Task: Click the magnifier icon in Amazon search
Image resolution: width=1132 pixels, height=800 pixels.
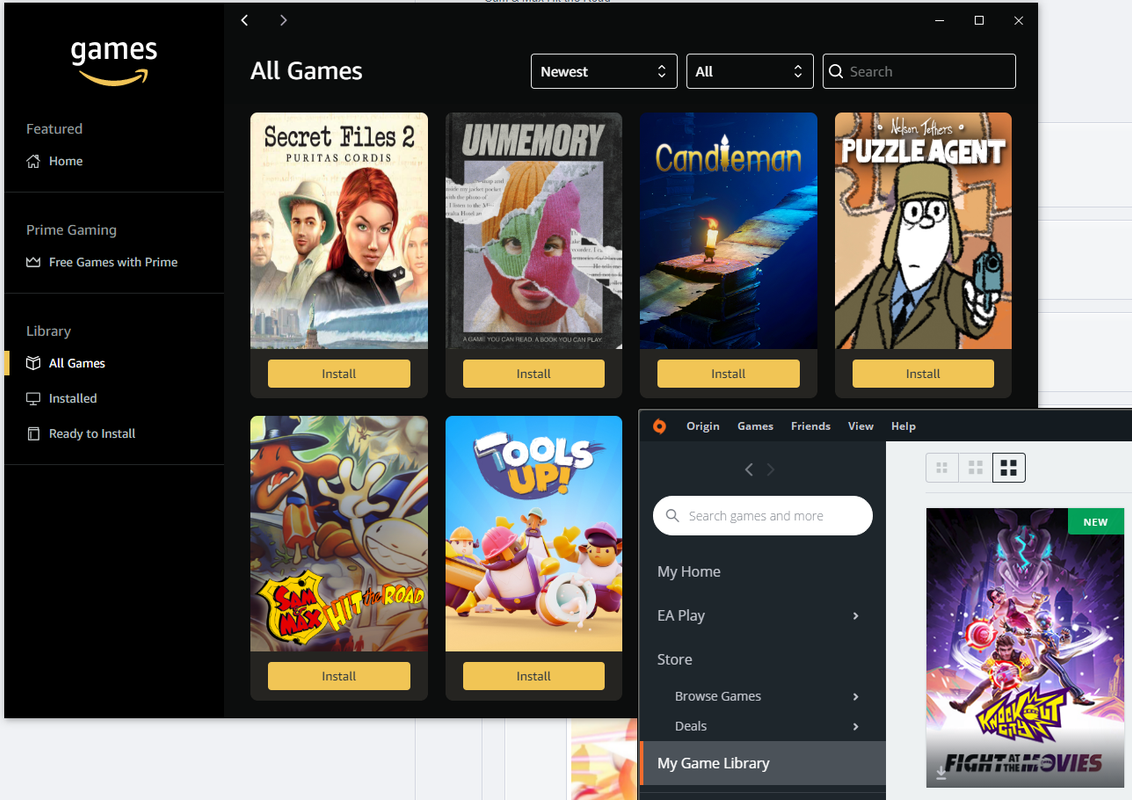Action: [x=836, y=71]
